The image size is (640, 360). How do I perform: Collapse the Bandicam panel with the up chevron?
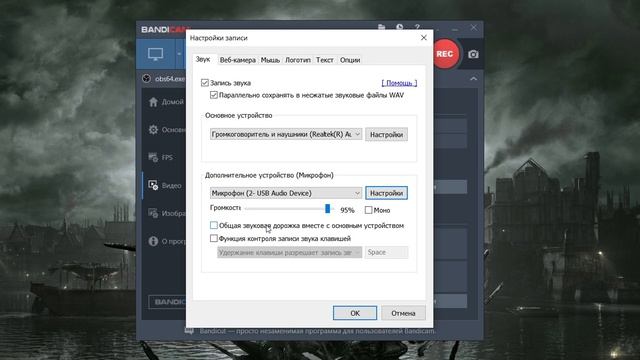[x=473, y=79]
